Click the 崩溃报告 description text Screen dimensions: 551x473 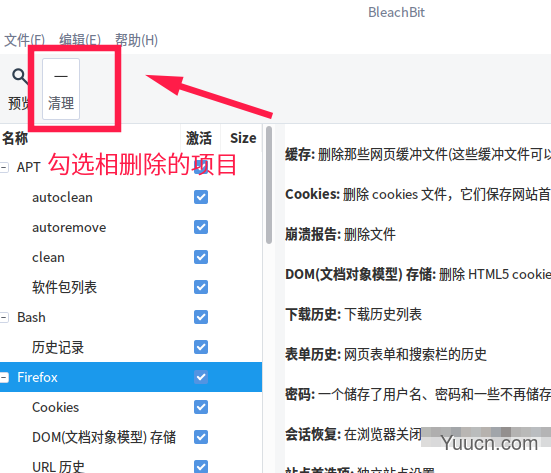coord(340,234)
